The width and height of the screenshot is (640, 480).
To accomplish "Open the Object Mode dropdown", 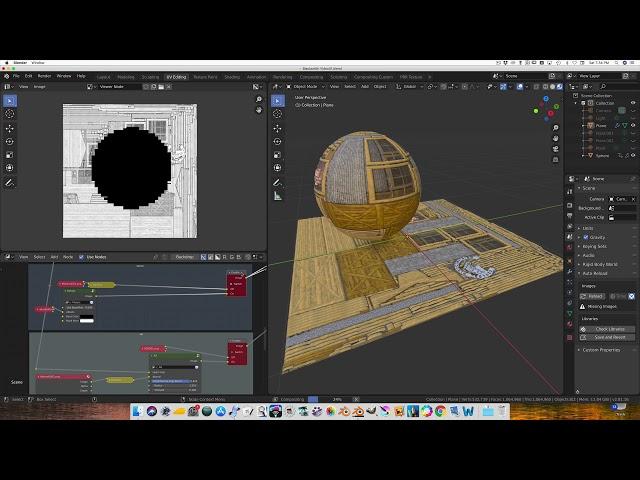I will coord(306,87).
